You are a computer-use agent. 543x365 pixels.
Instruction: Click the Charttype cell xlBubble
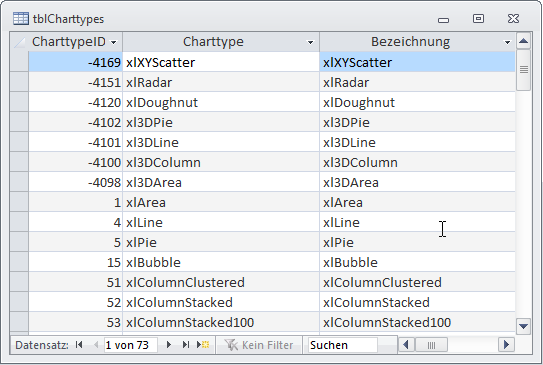click(x=221, y=262)
